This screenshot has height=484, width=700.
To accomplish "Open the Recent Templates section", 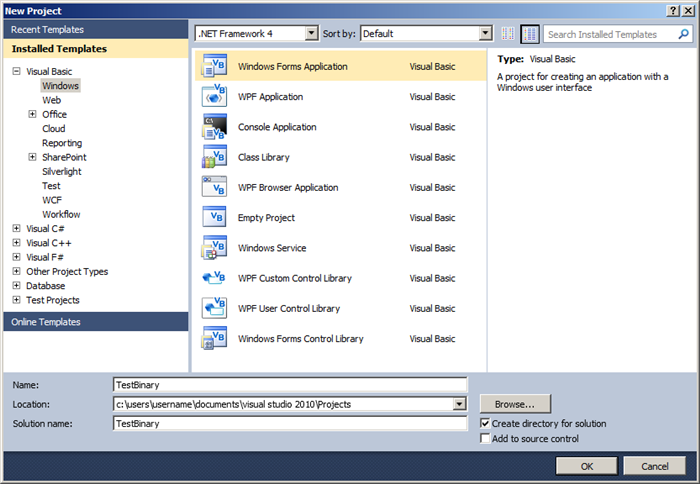I will click(x=96, y=29).
